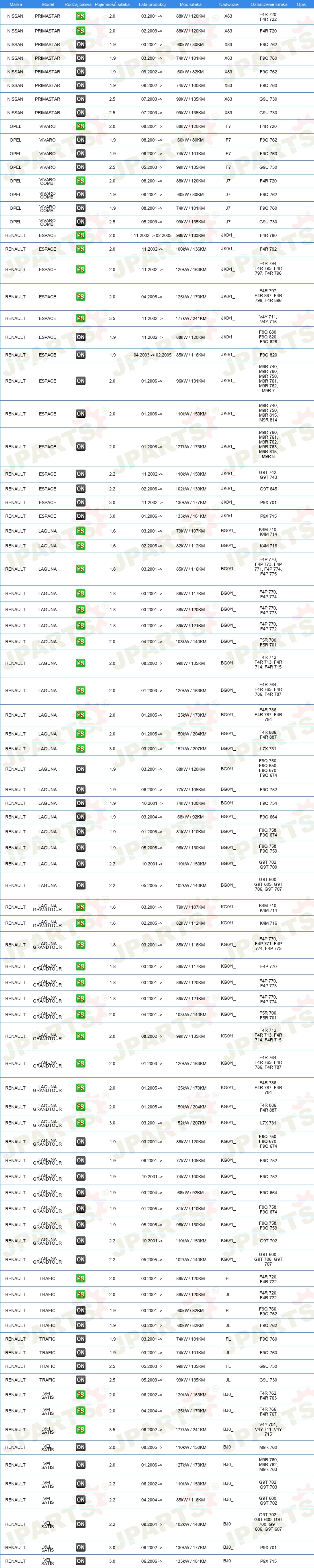The image size is (314, 1568).
Task: Click diesel icon for Renault Espace 3.0 133kW/181KM
Action: (x=80, y=516)
